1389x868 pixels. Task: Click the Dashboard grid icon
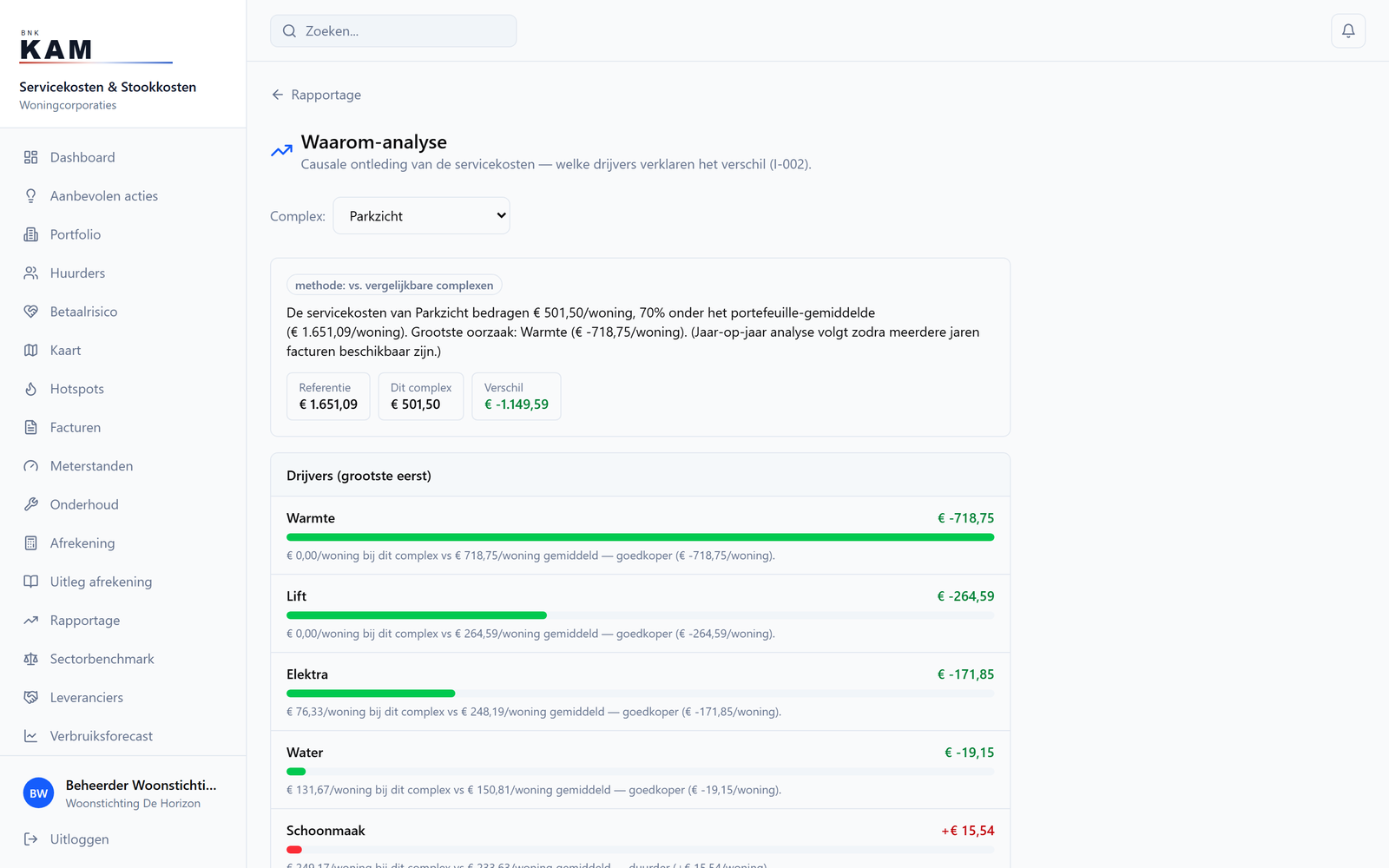[x=31, y=157]
